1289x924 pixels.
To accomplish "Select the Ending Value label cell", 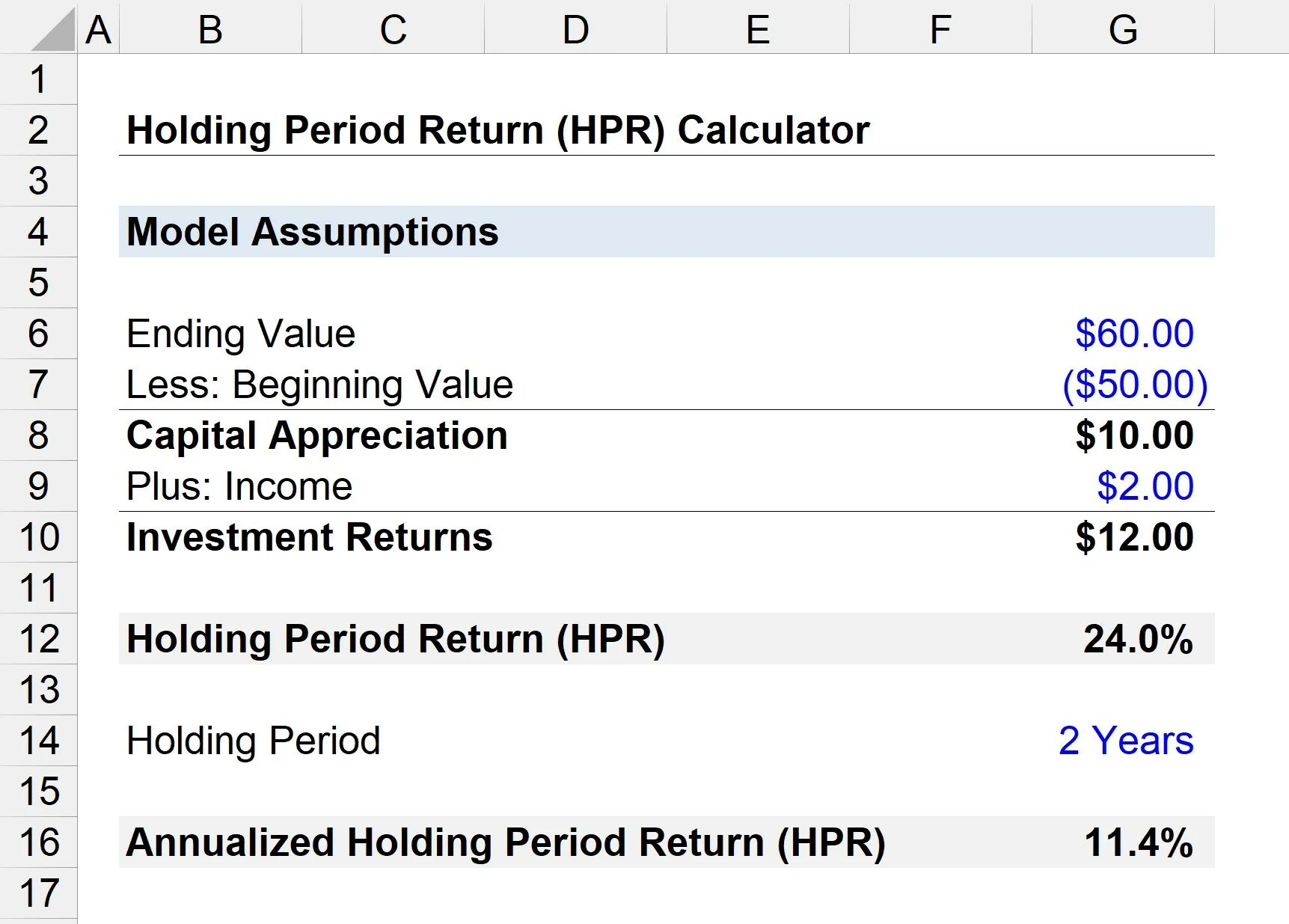I will (x=241, y=334).
